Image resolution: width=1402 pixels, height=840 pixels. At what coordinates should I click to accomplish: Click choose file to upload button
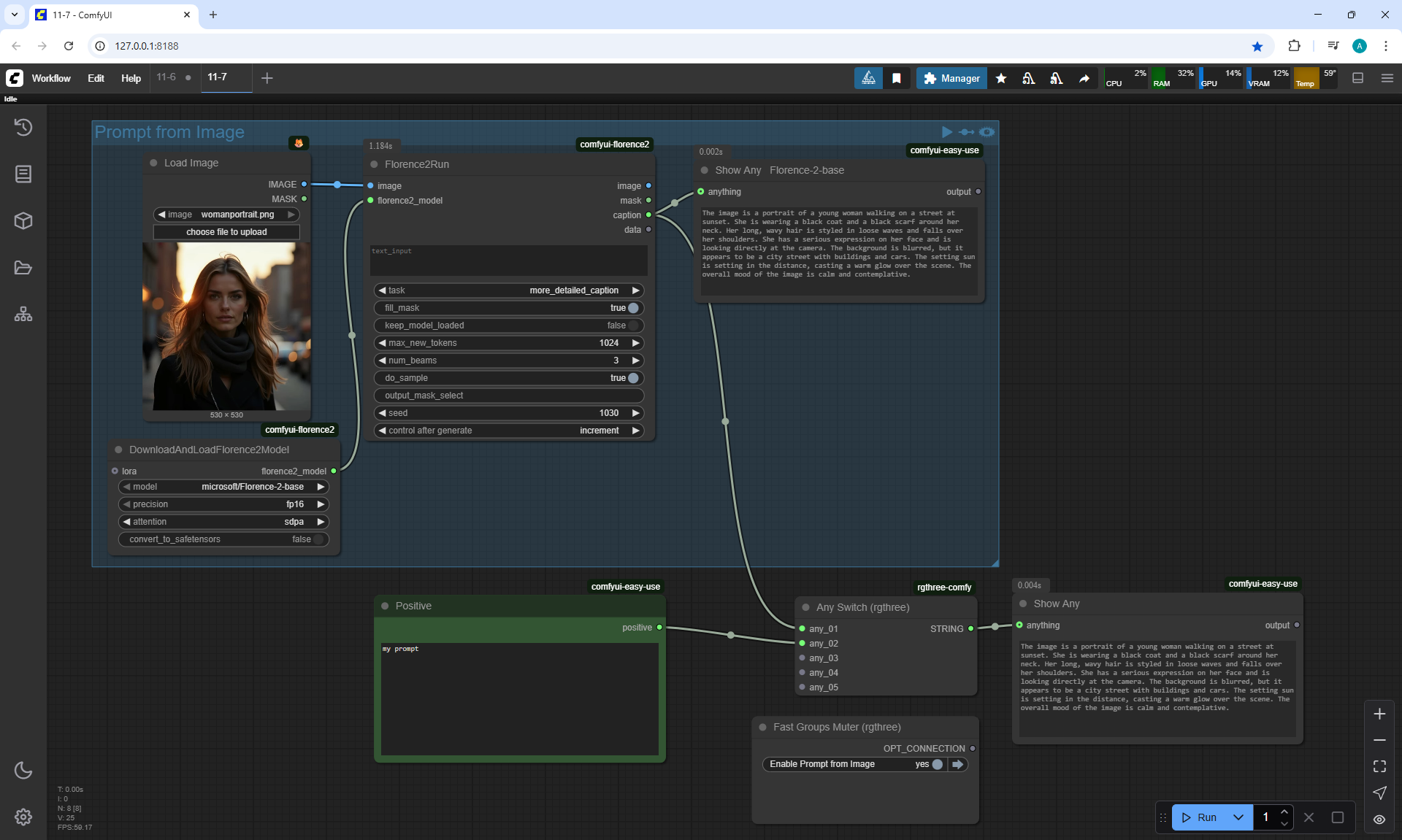226,232
